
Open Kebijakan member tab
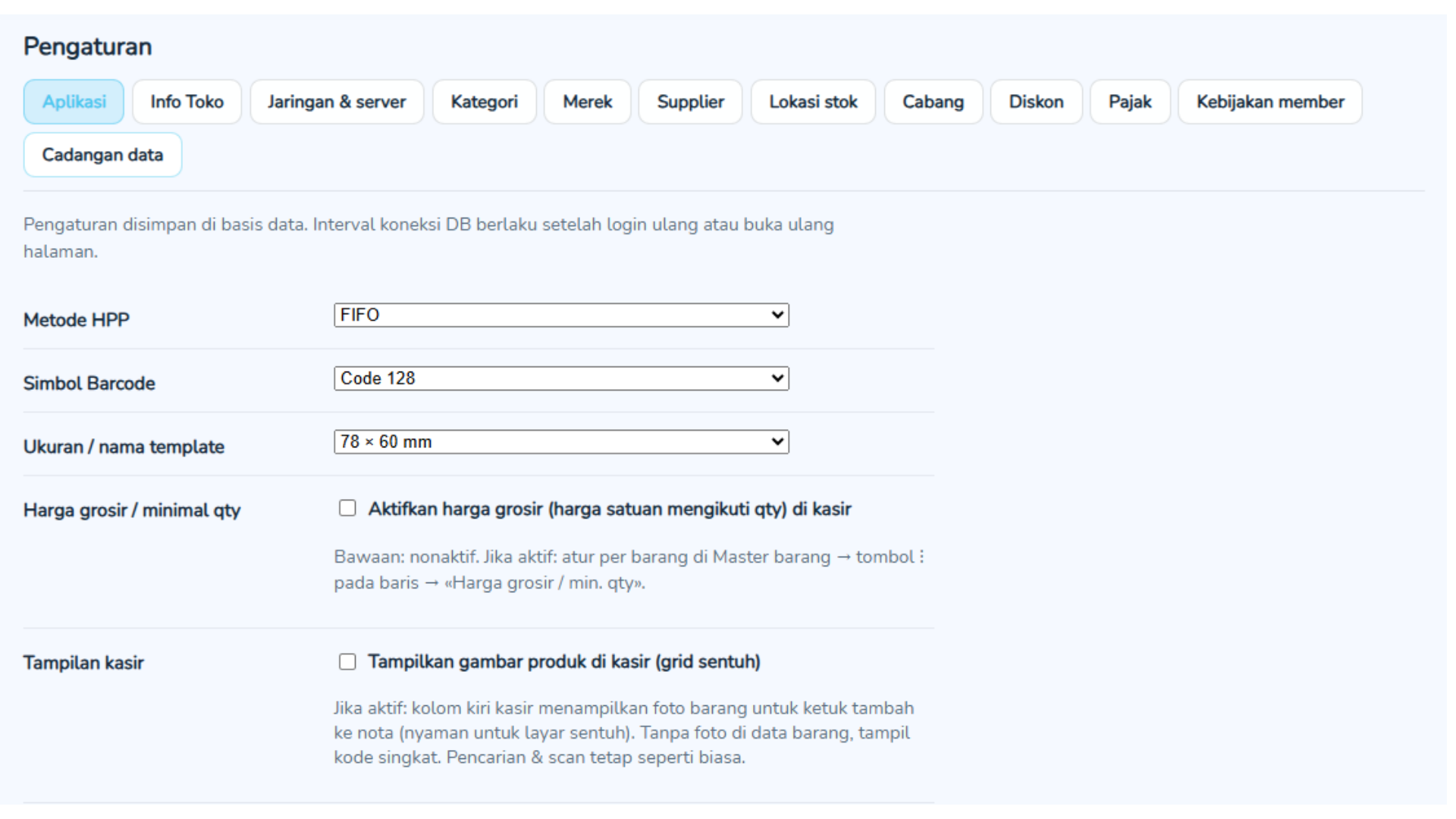pyautogui.click(x=1270, y=102)
